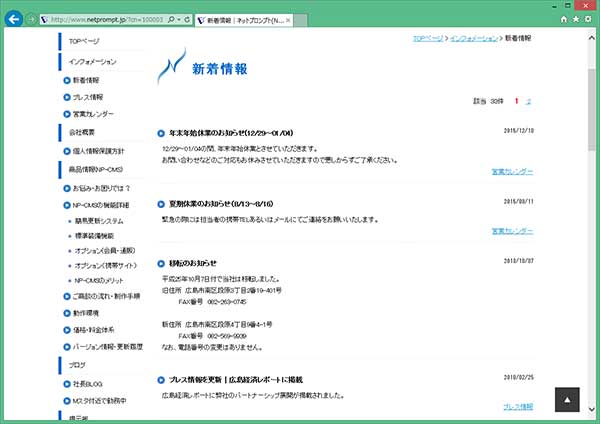Click 営業カレンダー link under summer holiday notice
600x424 pixels.
[512, 231]
